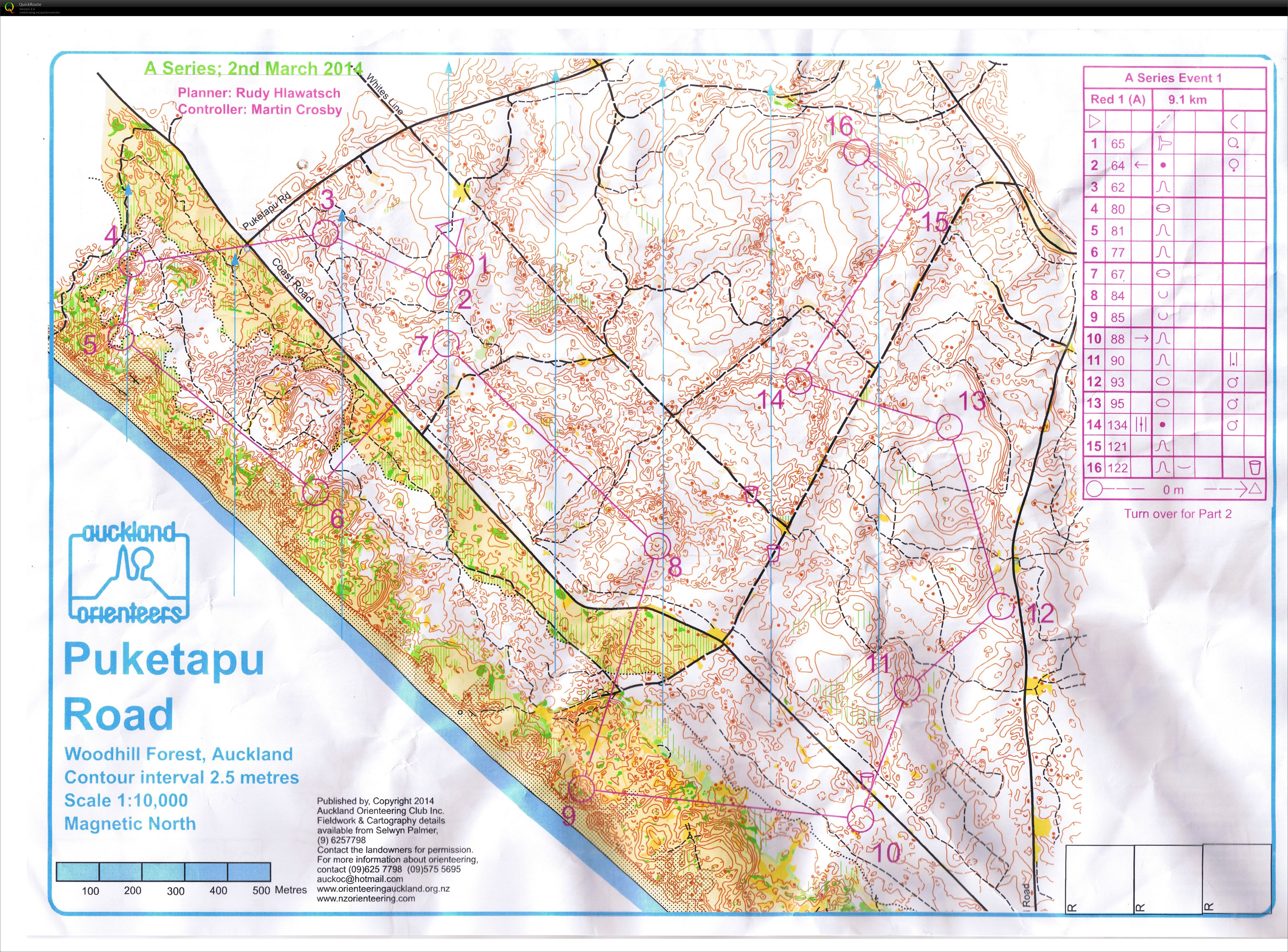Click control code '65' in the description table
This screenshot has height=952, width=1288.
point(1117,144)
